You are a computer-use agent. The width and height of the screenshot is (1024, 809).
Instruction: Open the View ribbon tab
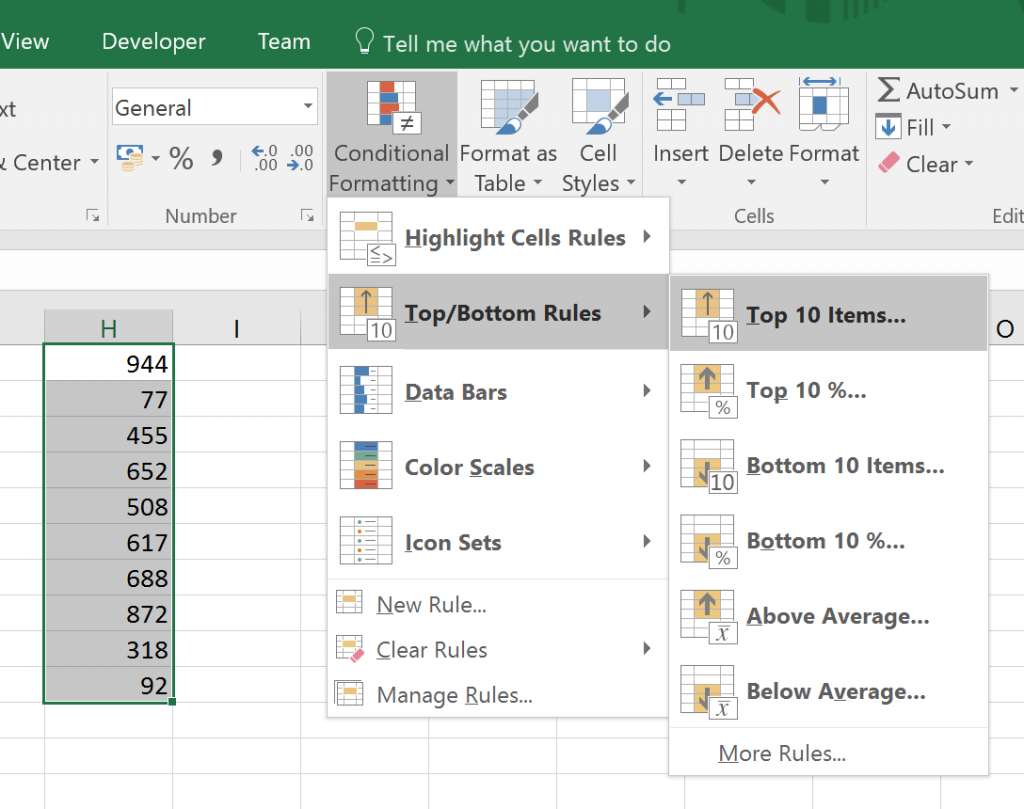(x=25, y=41)
